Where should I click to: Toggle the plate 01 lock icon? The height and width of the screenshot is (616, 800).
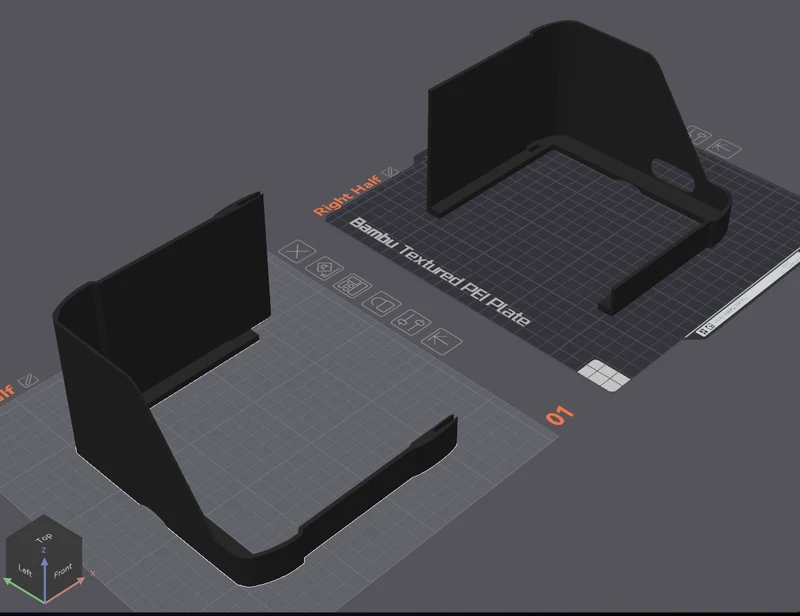[x=381, y=304]
